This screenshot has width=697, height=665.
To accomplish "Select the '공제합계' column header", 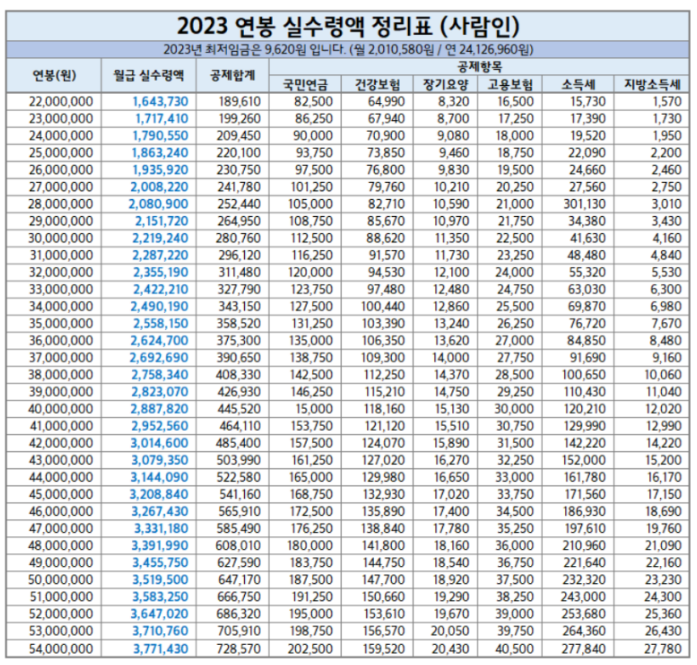I will pyautogui.click(x=232, y=76).
